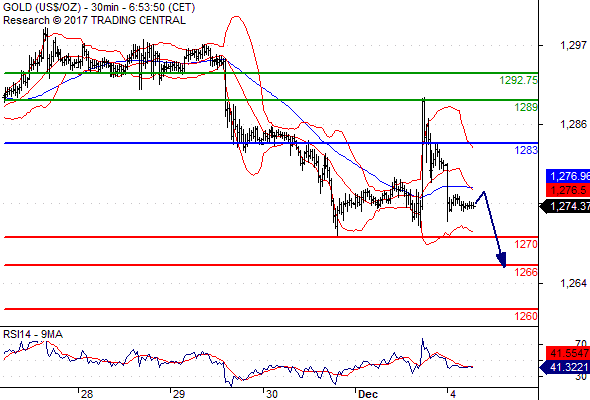Viewport: 590px width, 400px height.
Task: Click the RSI14 - 9MA indicator label
Action: tap(33, 334)
